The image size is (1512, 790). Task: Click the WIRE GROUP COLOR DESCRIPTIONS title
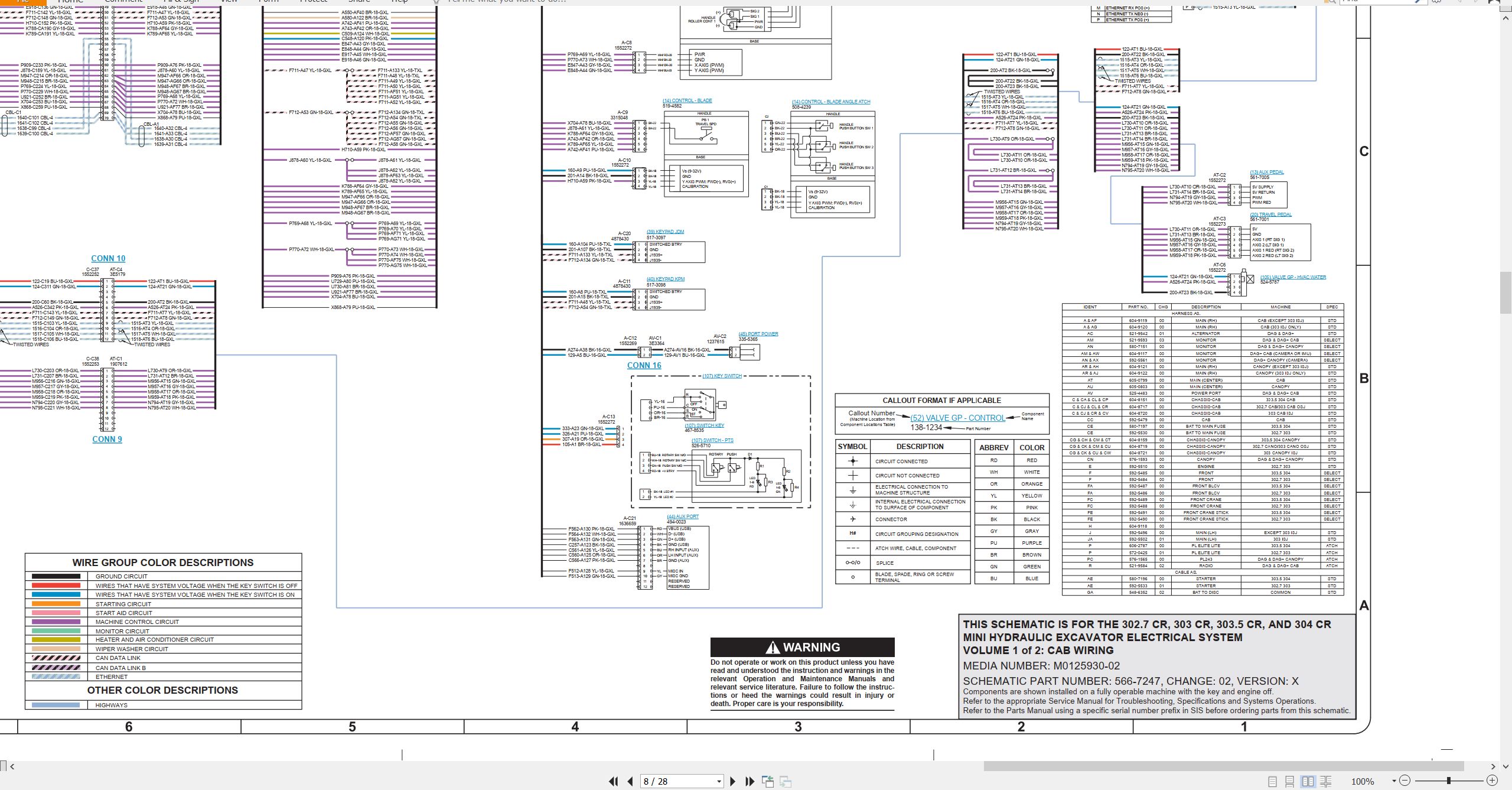click(163, 563)
